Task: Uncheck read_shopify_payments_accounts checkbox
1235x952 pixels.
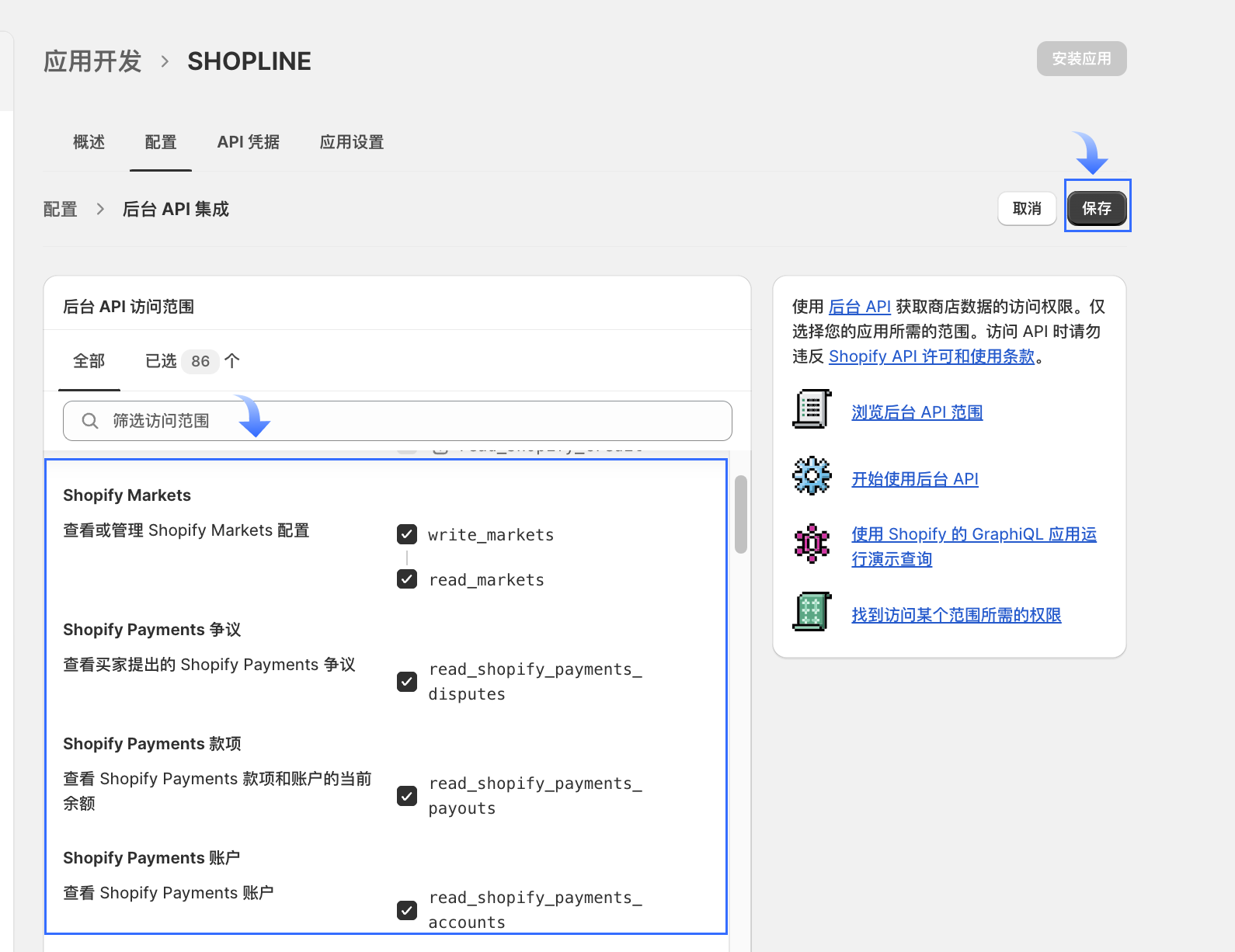Action: coord(407,909)
